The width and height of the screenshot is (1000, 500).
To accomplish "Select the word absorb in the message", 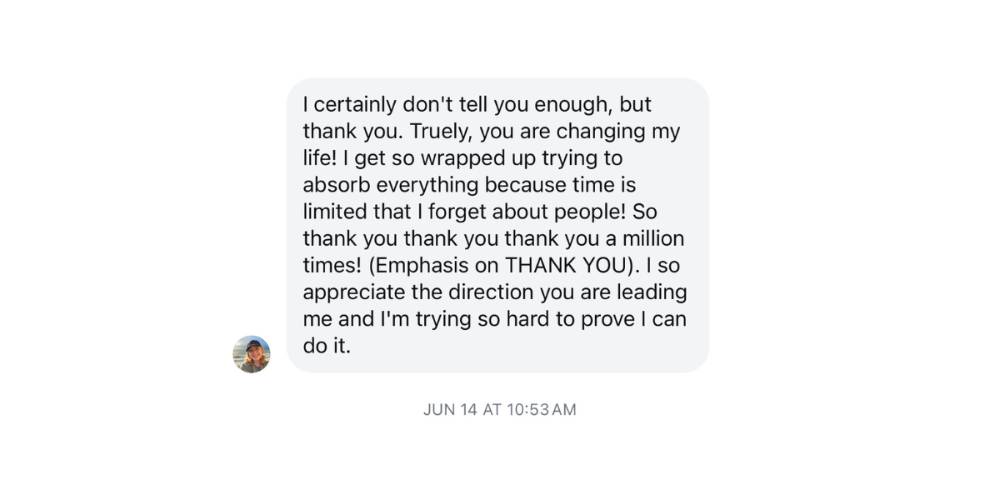I will (x=336, y=186).
